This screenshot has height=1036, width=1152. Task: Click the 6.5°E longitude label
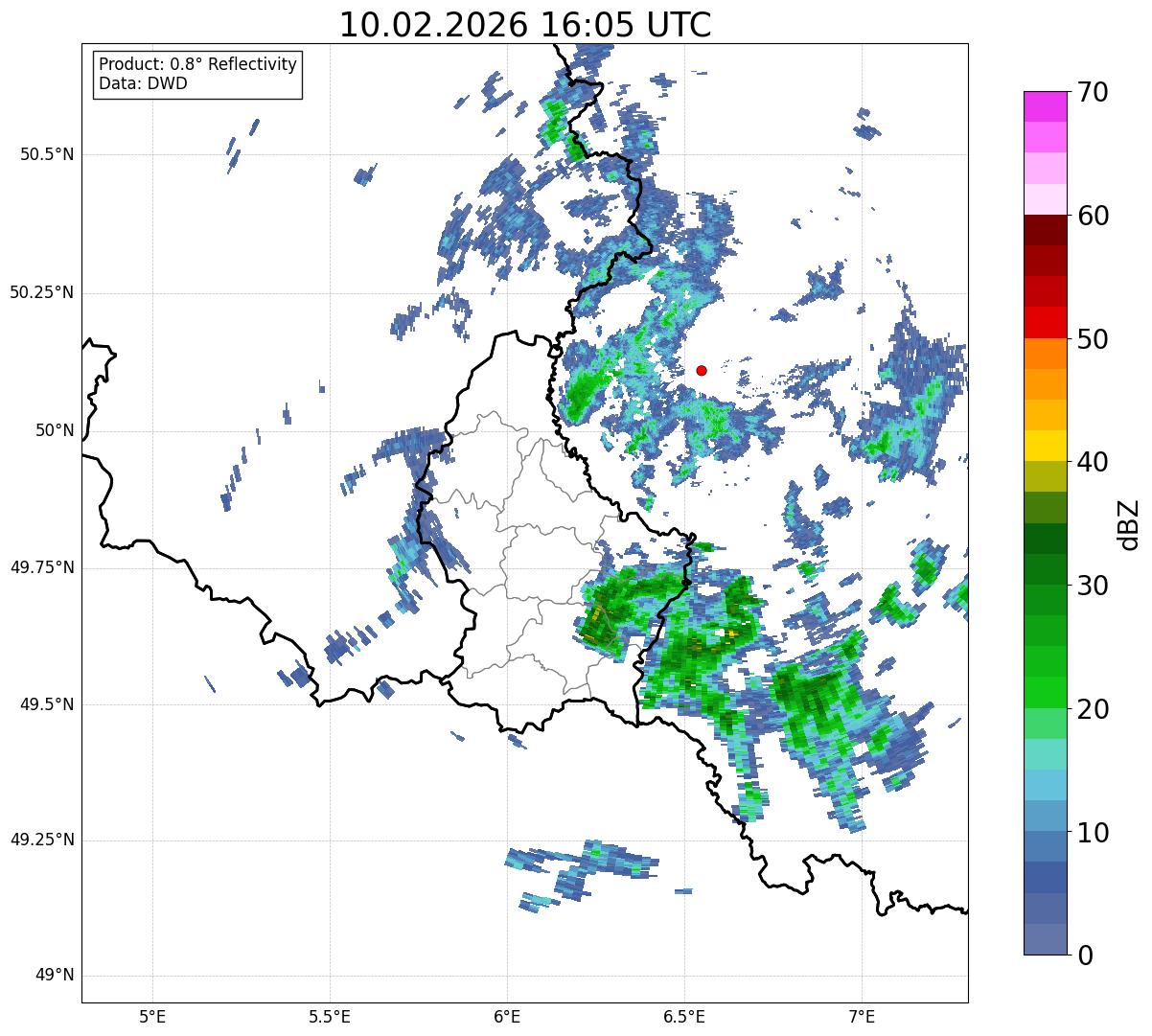(684, 1016)
